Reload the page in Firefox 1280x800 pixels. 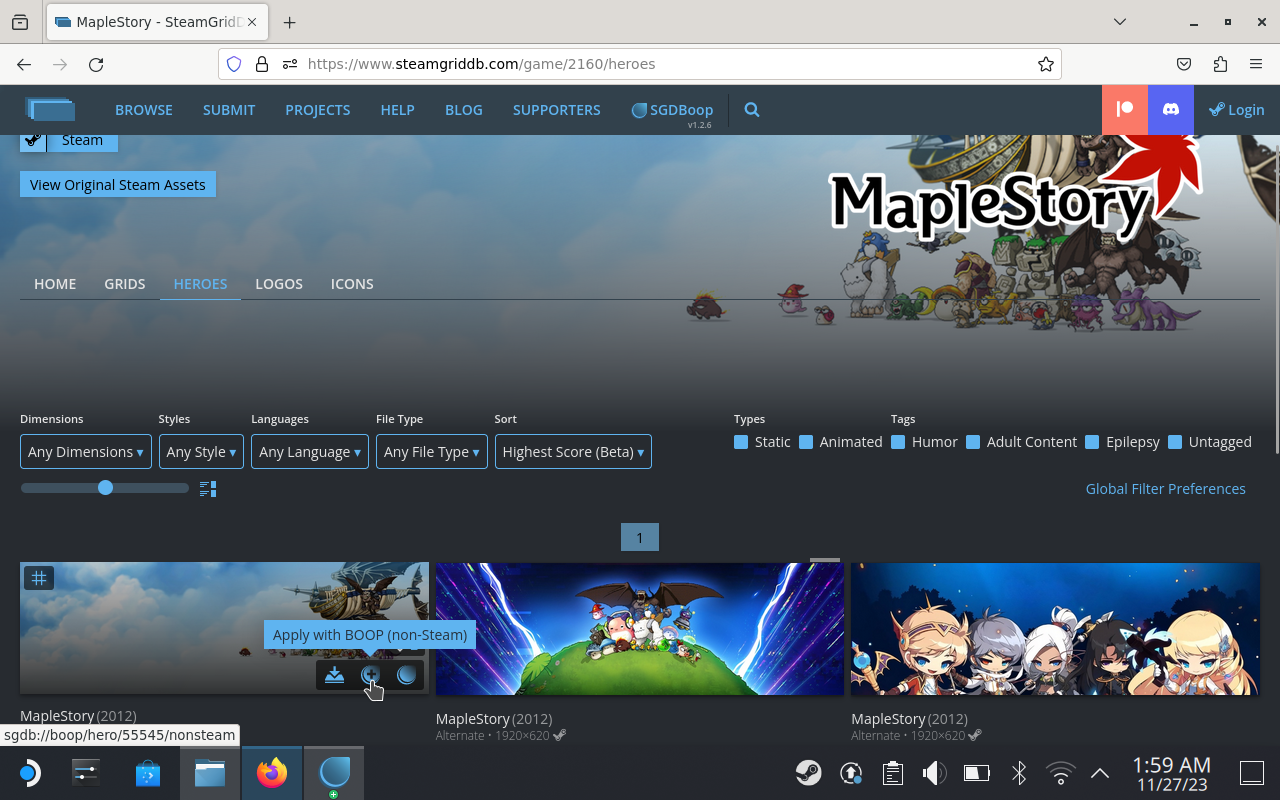(x=96, y=64)
